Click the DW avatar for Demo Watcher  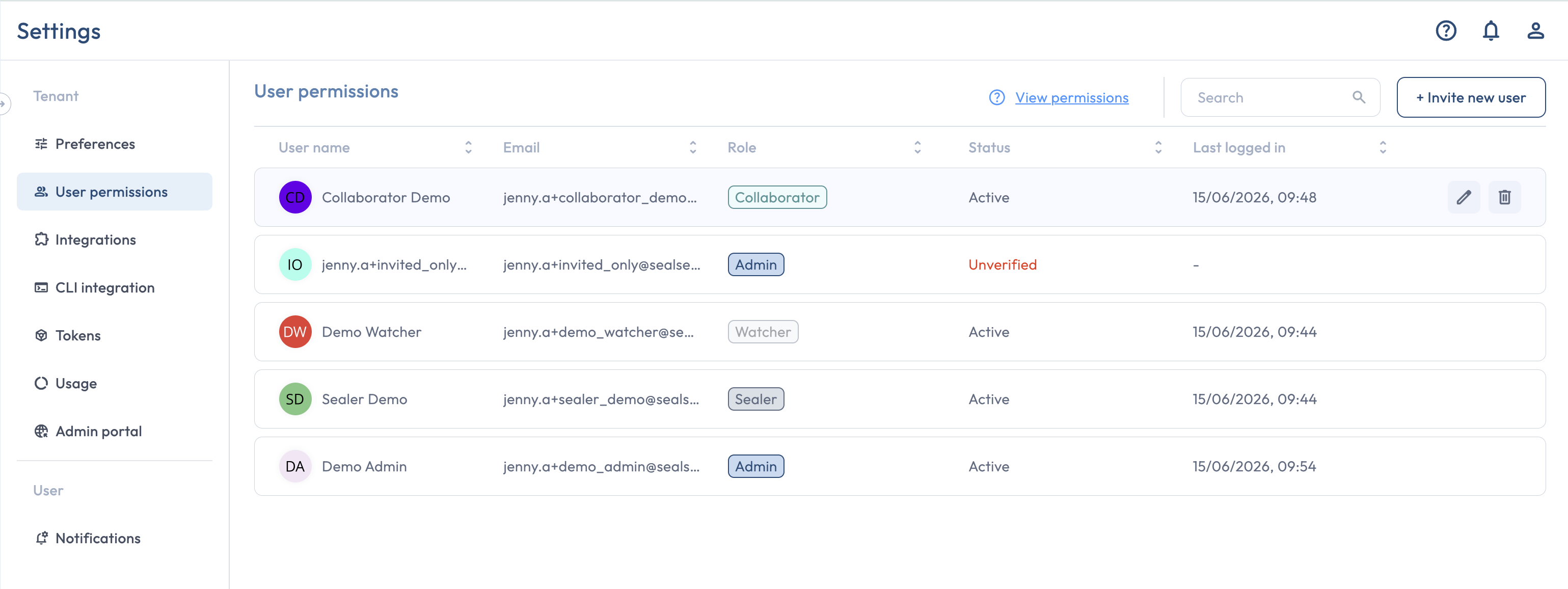[295, 332]
